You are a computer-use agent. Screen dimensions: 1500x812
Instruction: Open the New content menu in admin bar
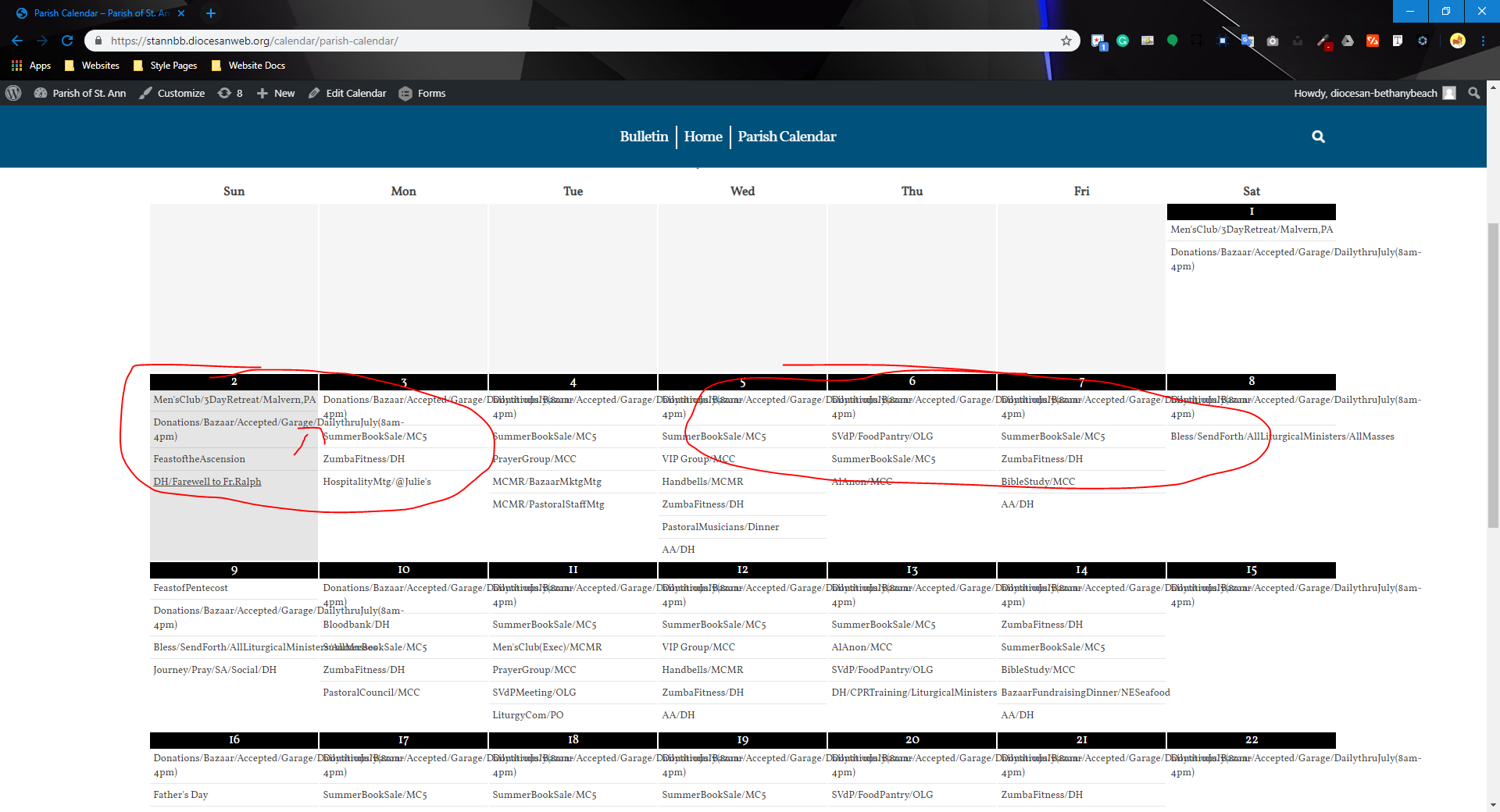point(276,93)
